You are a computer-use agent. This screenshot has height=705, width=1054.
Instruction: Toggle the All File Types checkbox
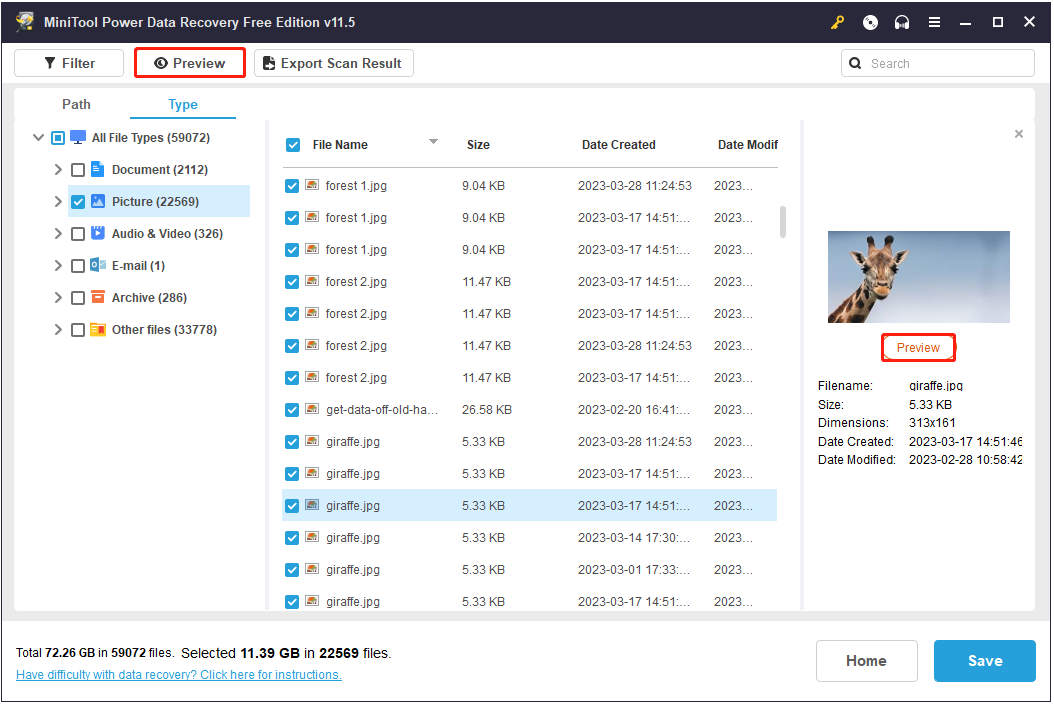[58, 138]
